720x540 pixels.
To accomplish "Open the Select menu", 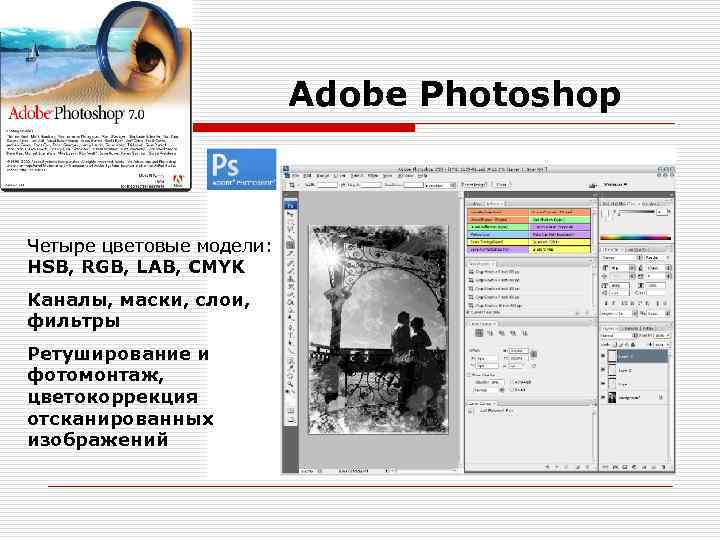I will point(356,176).
